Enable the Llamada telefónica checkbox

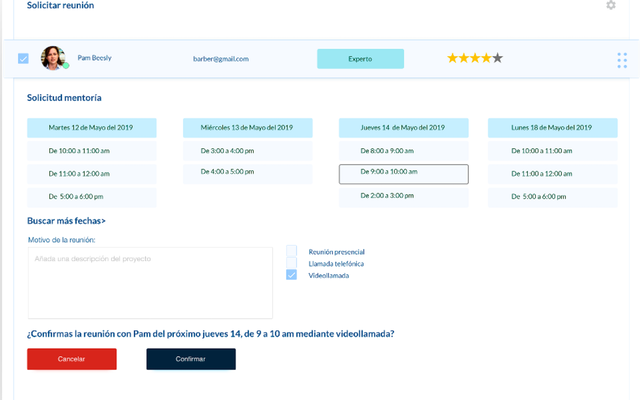(x=292, y=263)
